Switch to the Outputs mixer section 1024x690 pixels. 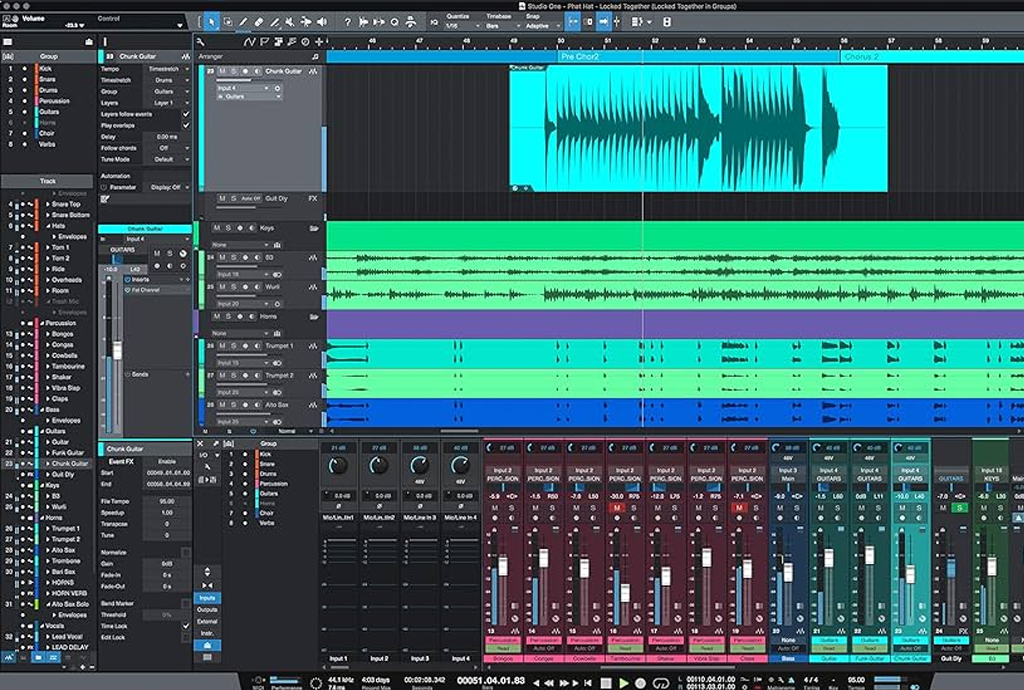[207, 609]
